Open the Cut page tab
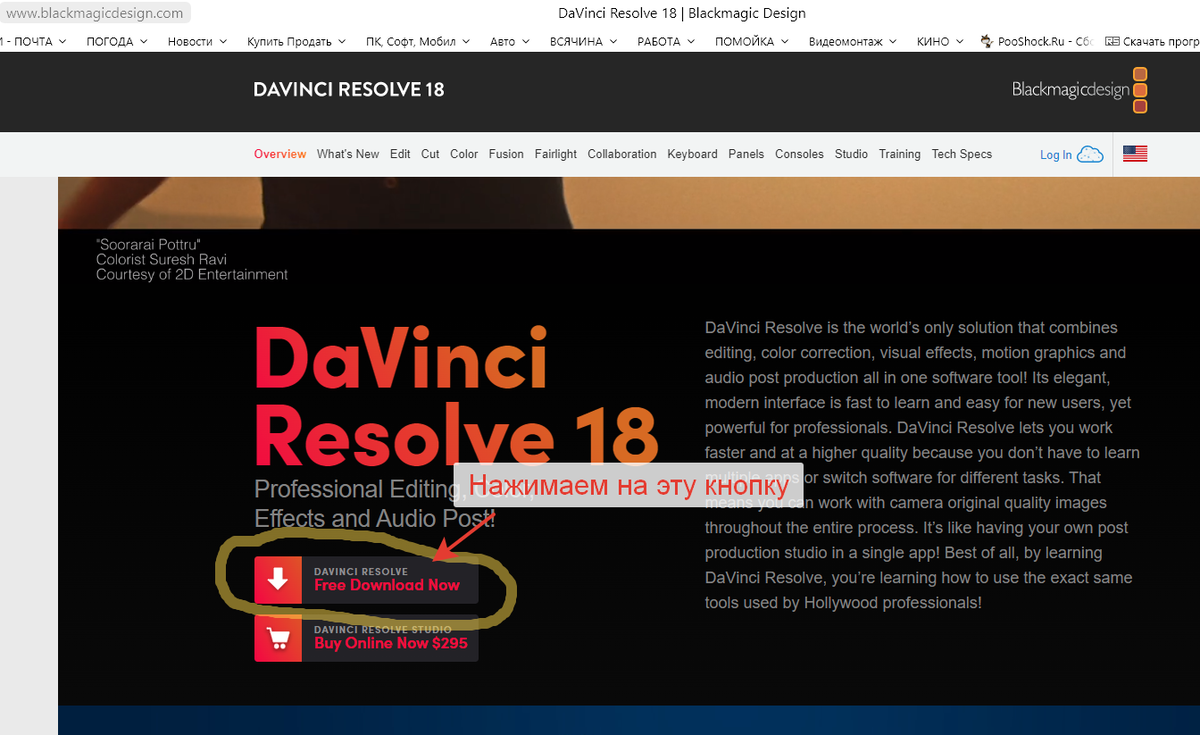The height and width of the screenshot is (735, 1200). pyautogui.click(x=430, y=154)
